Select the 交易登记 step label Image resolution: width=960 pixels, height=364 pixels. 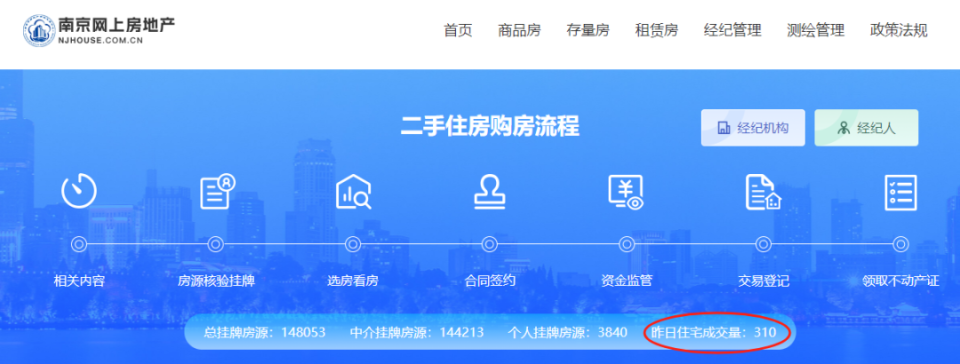coord(763,281)
